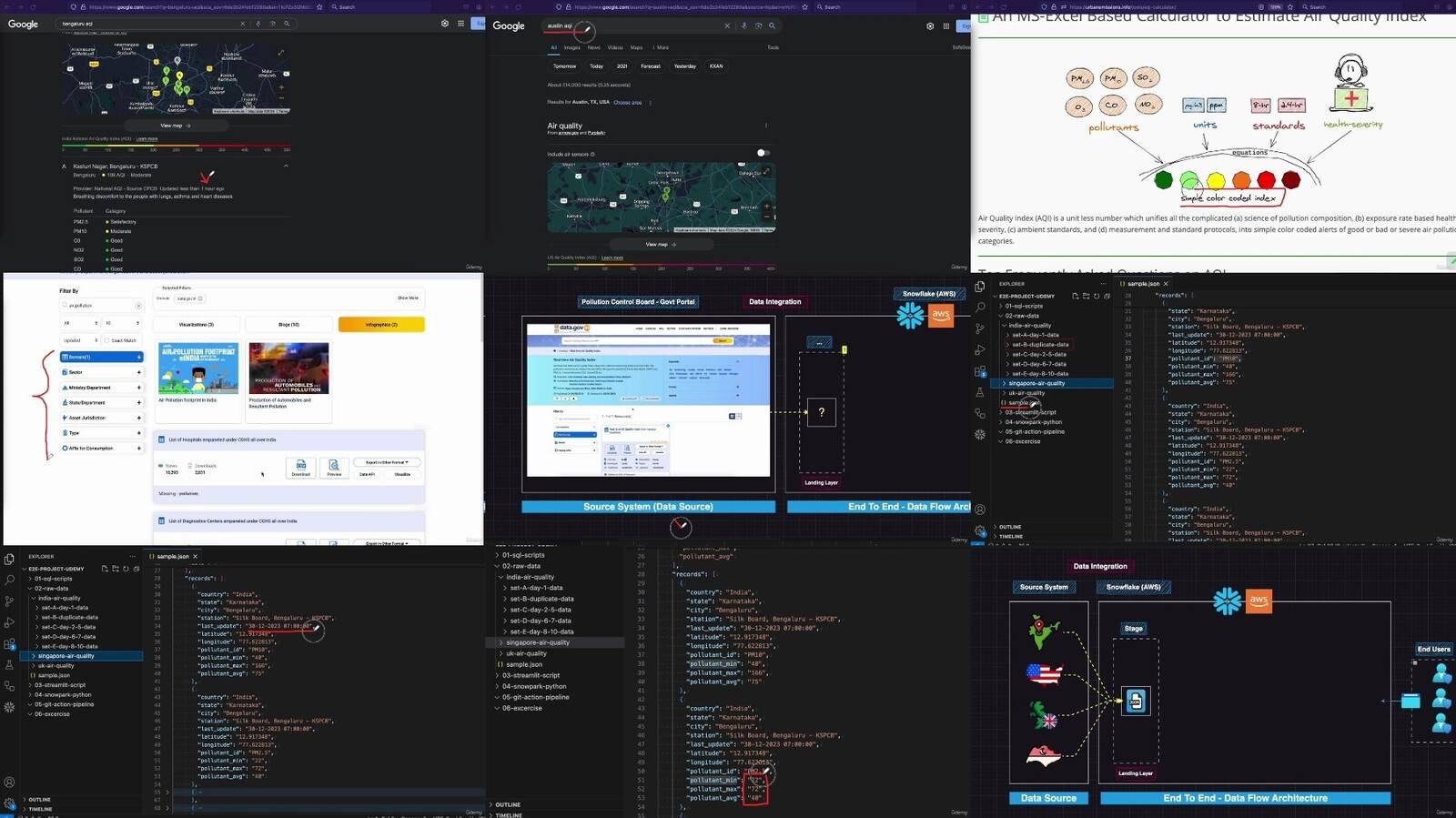Open Snowflake extension icon in bottom-left VS Code

tap(9, 707)
